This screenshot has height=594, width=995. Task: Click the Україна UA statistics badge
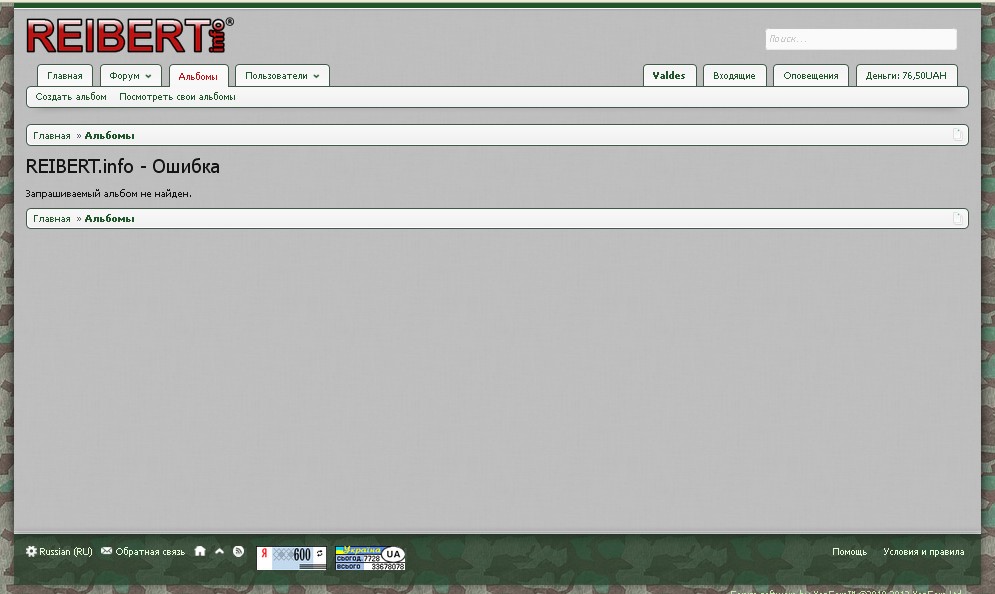(x=370, y=558)
